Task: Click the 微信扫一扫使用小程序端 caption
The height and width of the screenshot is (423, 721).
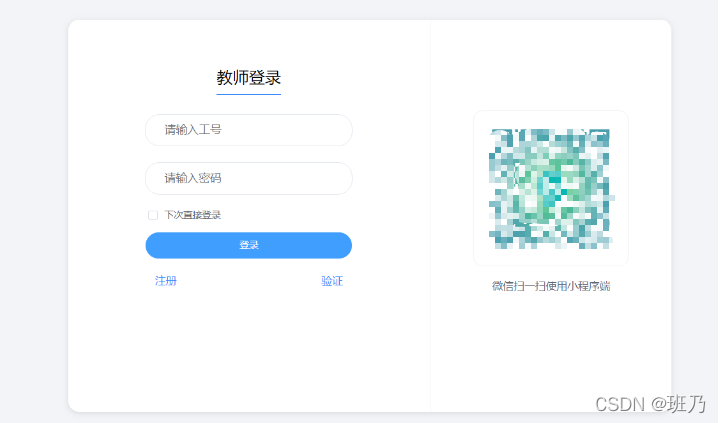Action: point(551,286)
